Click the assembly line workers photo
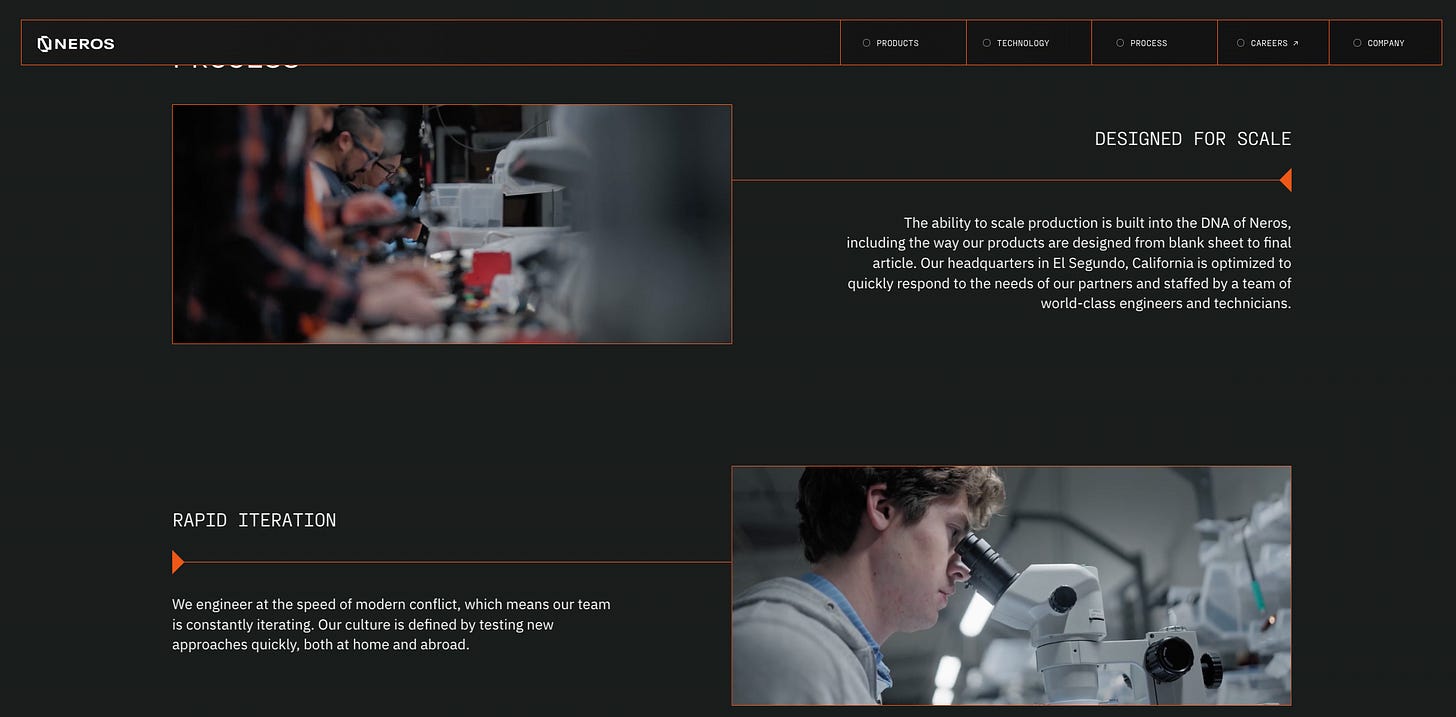This screenshot has width=1456, height=717. 452,224
